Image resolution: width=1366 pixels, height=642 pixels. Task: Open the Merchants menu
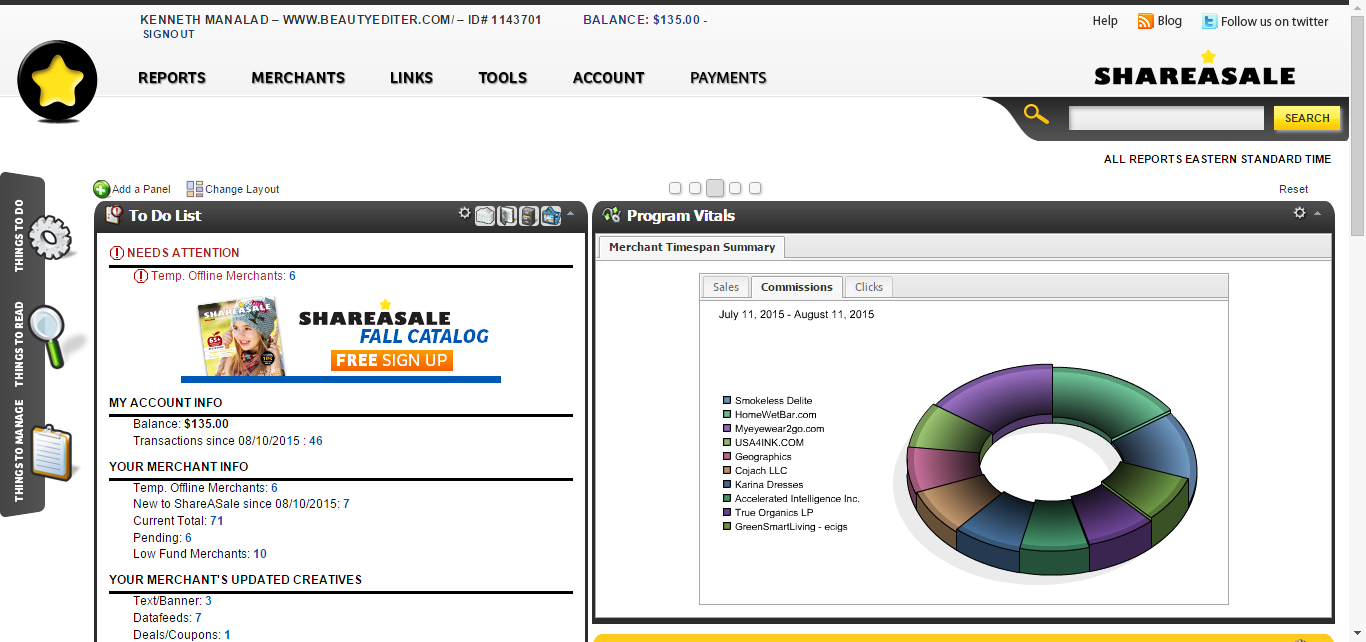point(298,78)
